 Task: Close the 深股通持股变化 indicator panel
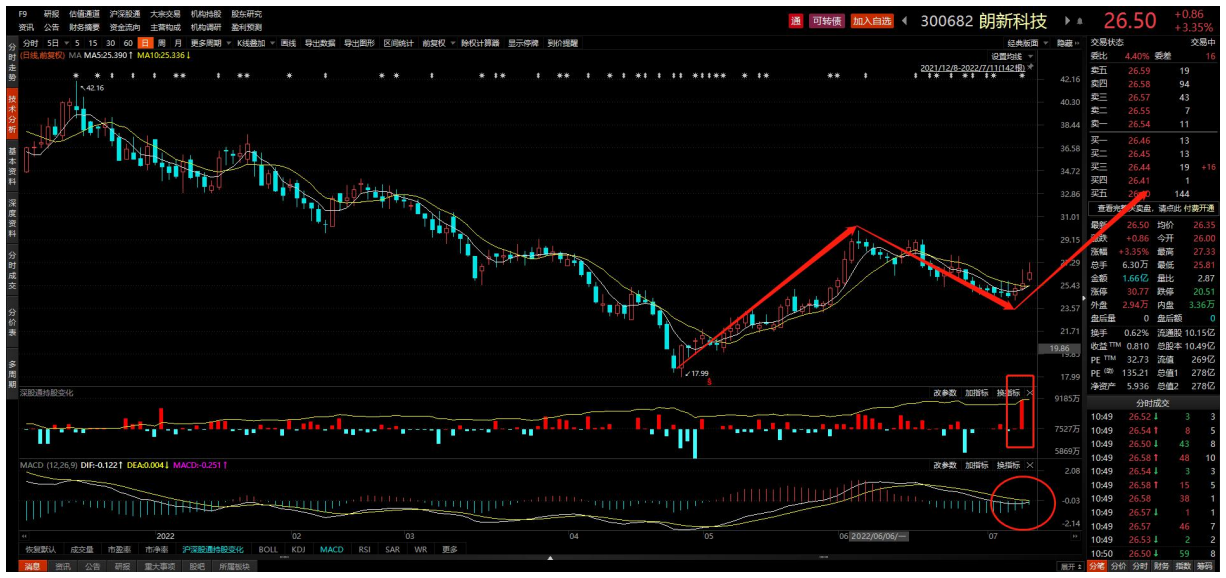pyautogui.click(x=1030, y=393)
